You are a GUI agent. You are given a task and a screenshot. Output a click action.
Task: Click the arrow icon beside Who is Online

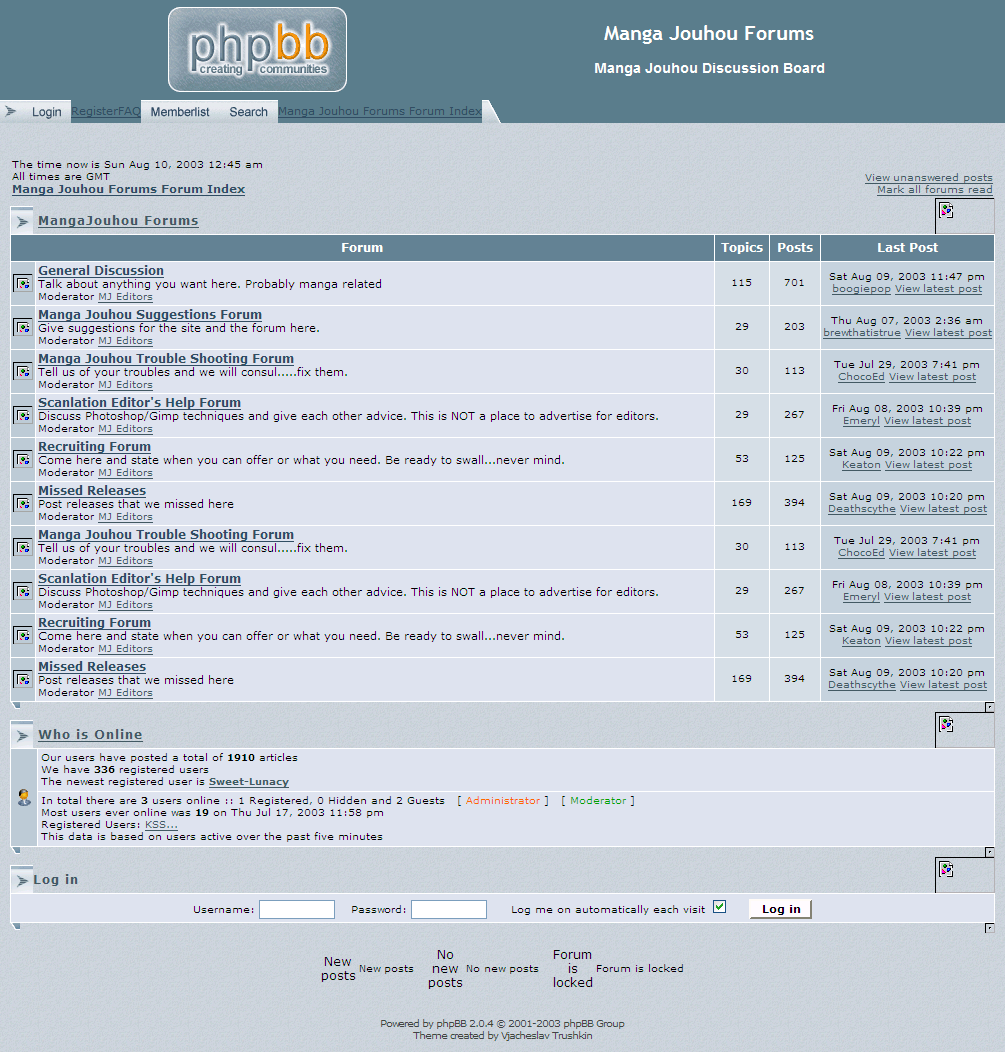[x=22, y=735]
